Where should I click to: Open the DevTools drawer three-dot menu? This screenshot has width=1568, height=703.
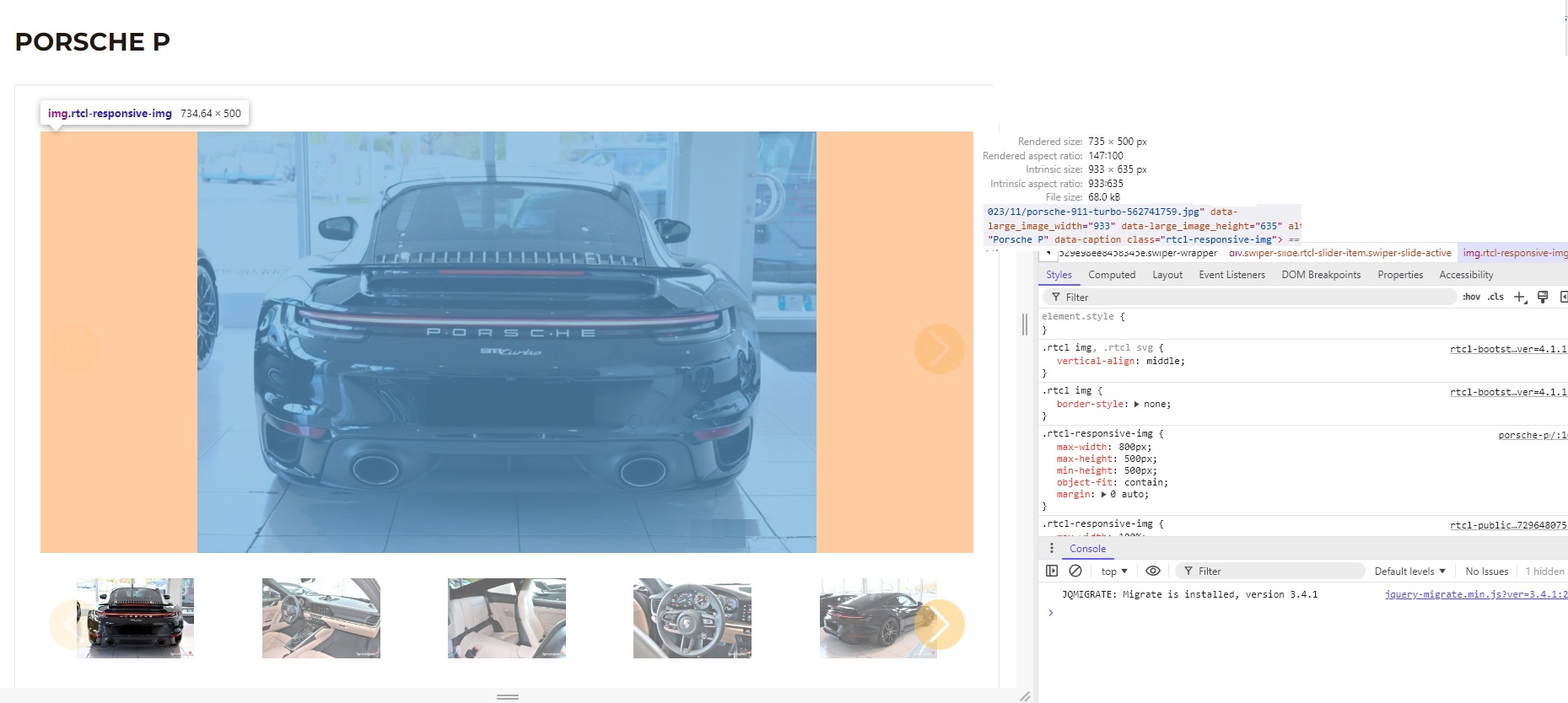point(1051,548)
